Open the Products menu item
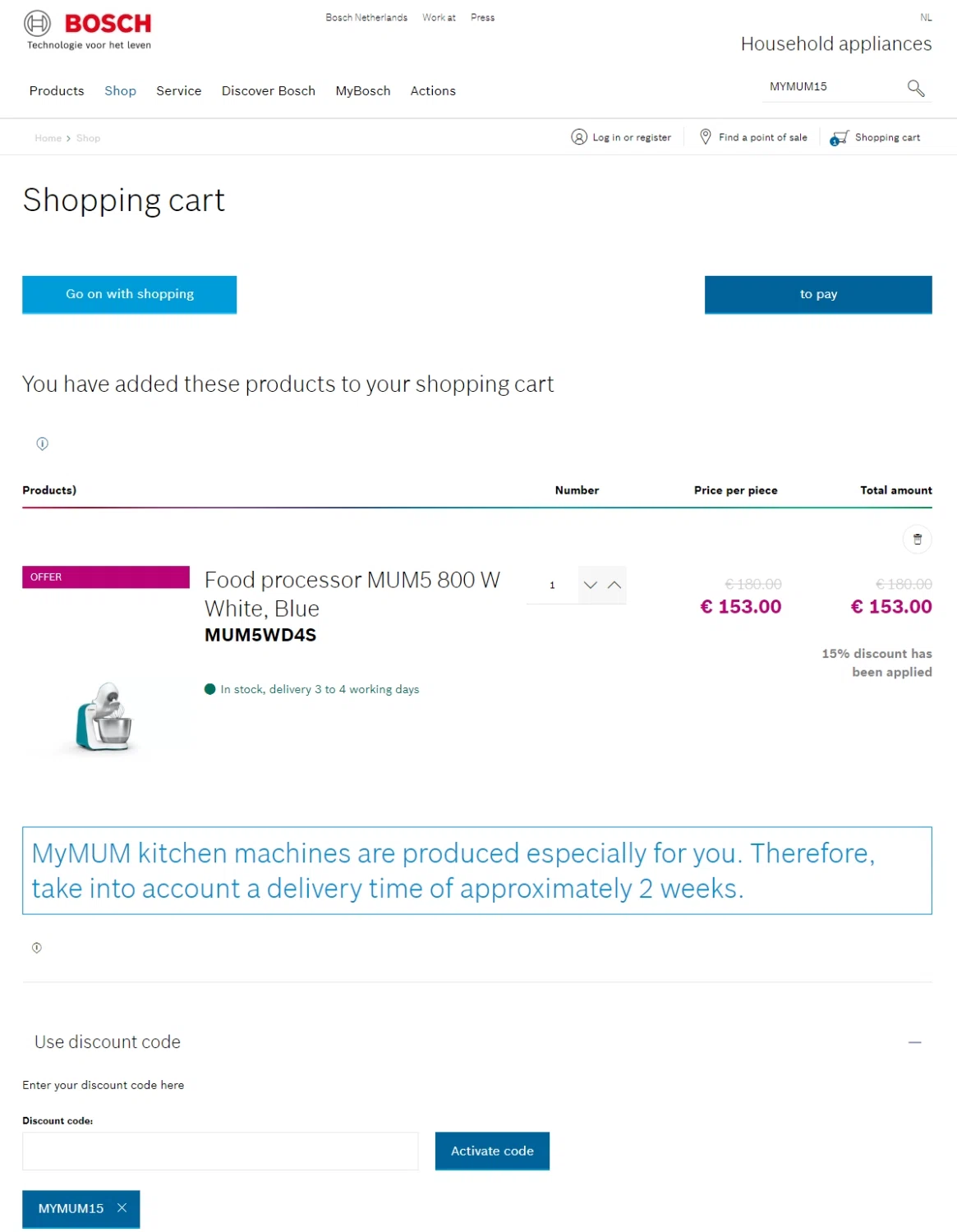 click(57, 91)
